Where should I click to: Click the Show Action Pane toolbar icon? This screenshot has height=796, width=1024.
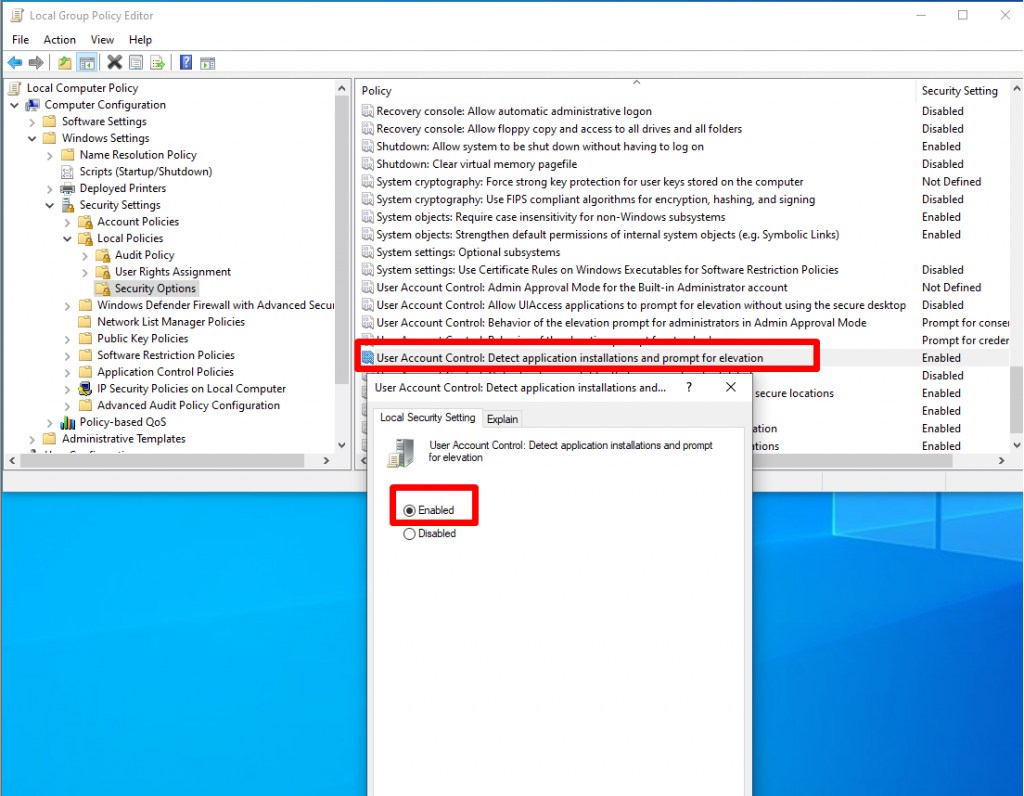click(208, 62)
